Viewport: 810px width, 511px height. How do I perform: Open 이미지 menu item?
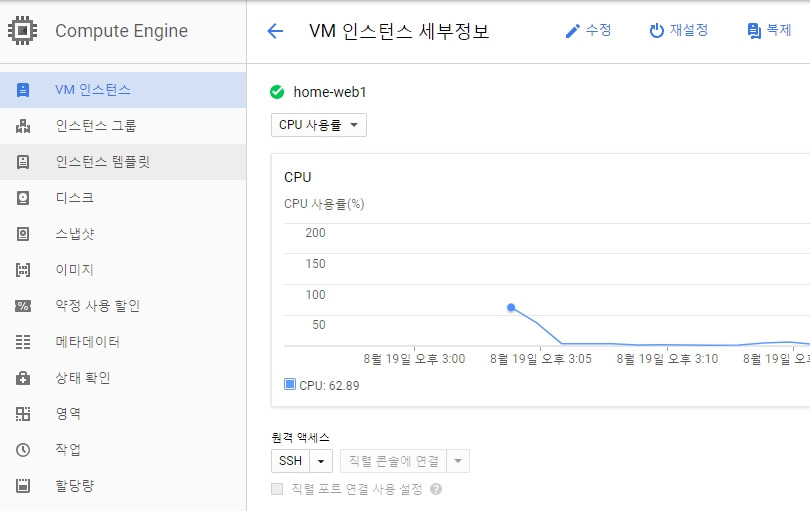coord(123,270)
